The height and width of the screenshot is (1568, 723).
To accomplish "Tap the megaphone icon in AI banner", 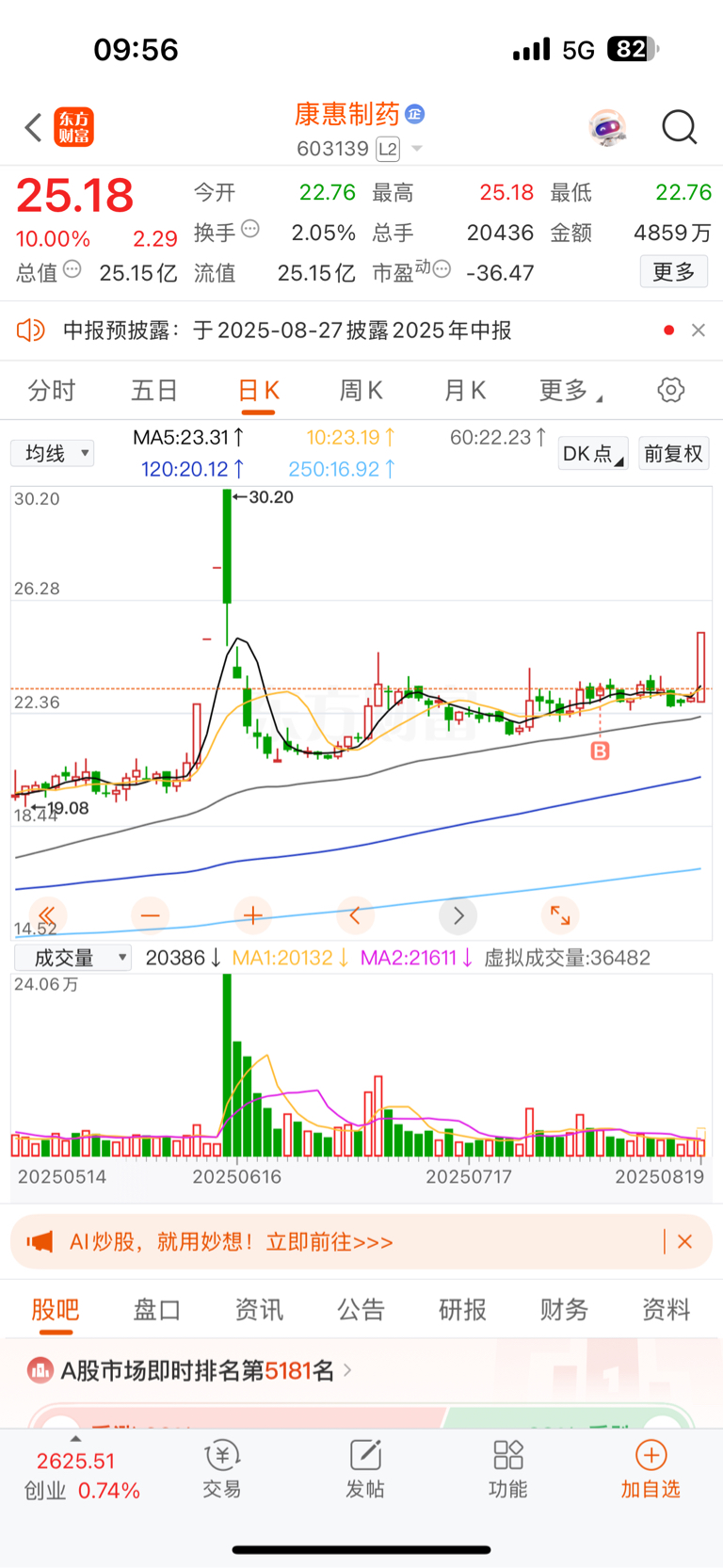I will pyautogui.click(x=40, y=1242).
